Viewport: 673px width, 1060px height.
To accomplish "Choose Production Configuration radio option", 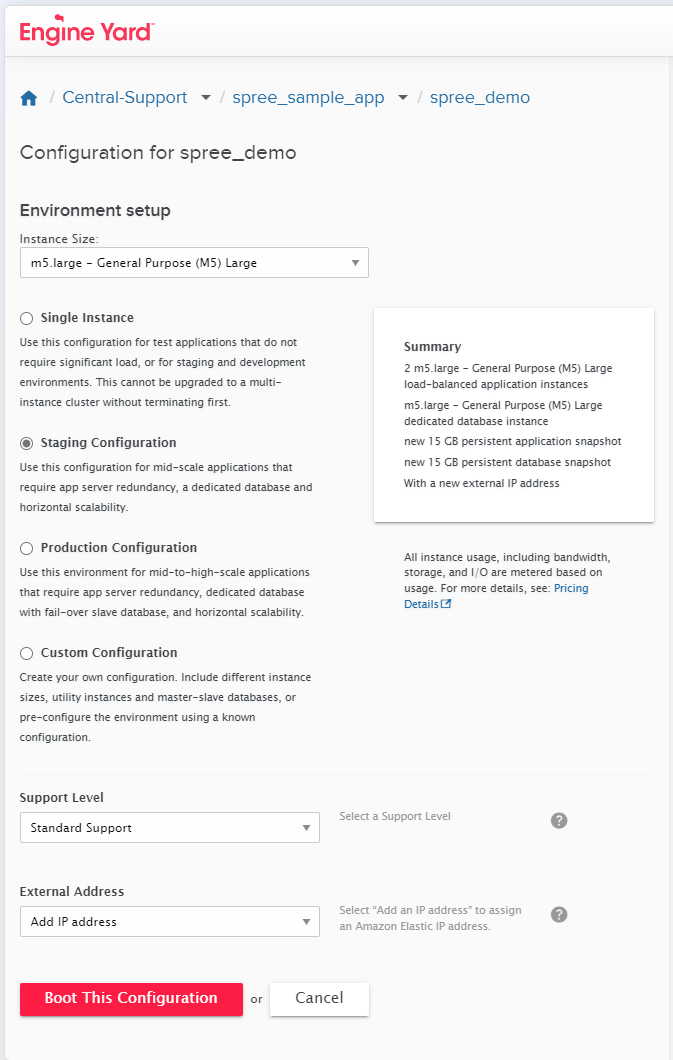I will coord(27,548).
